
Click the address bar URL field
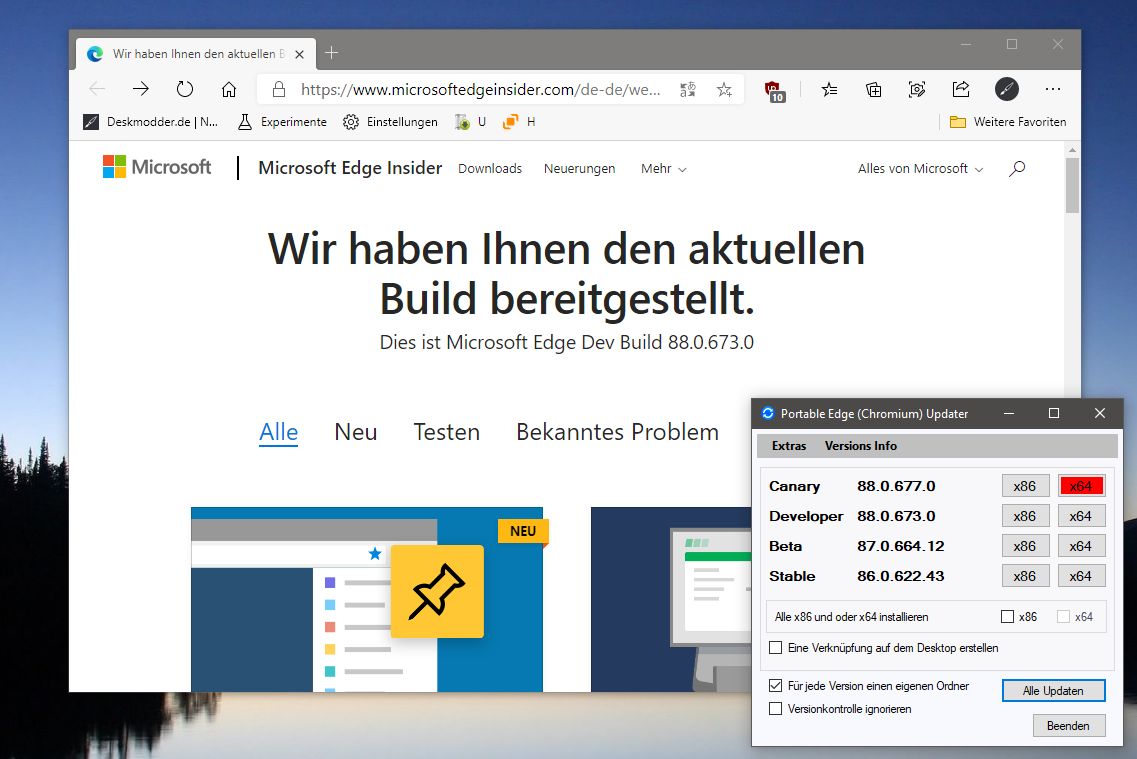(480, 89)
